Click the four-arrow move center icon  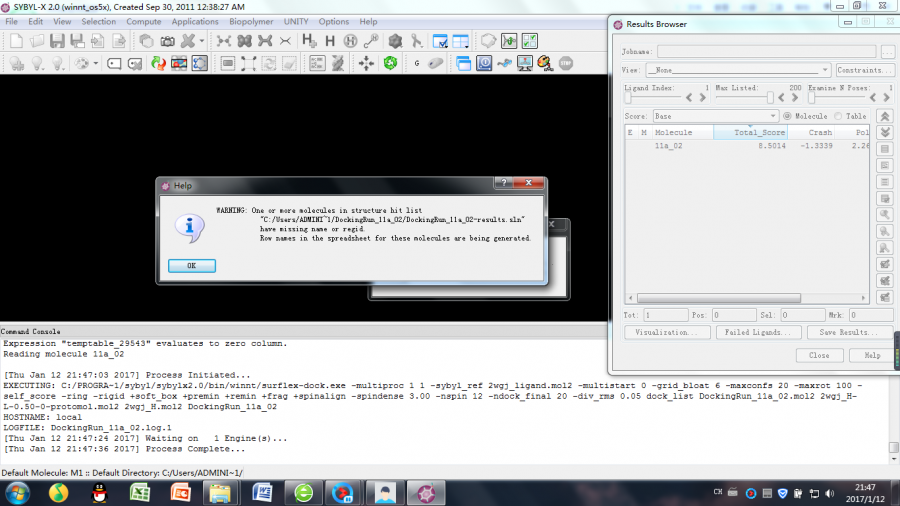click(x=366, y=63)
